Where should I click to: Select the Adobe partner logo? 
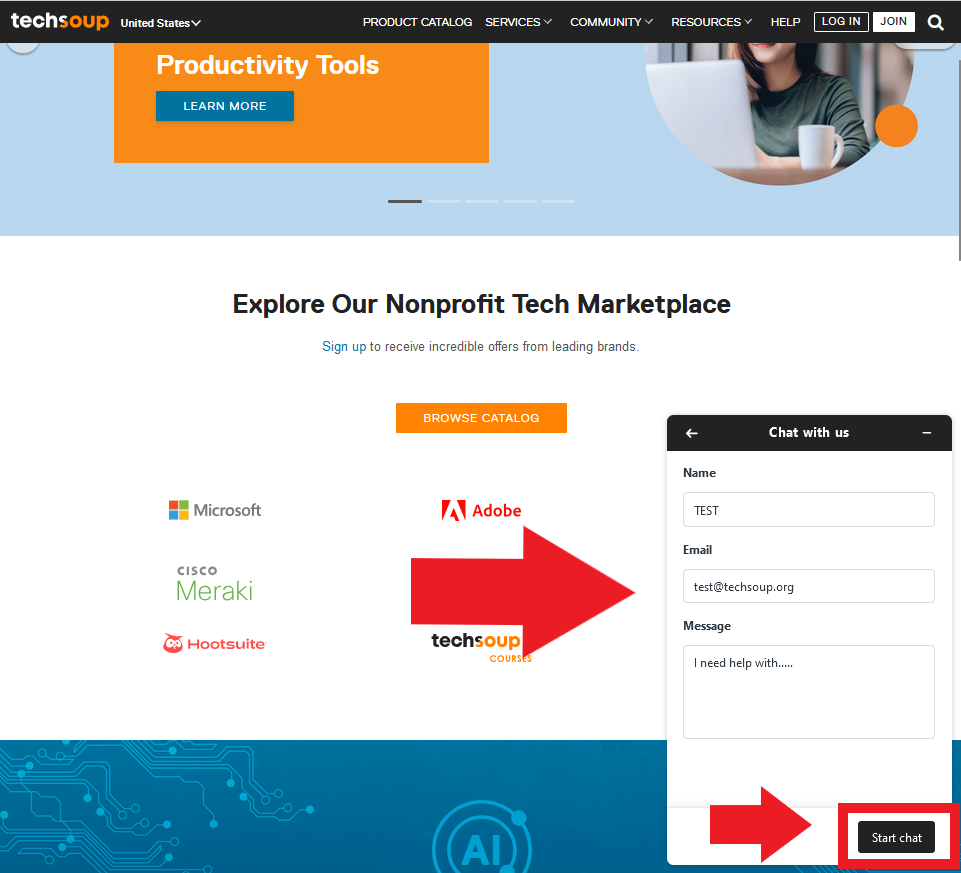(x=481, y=510)
